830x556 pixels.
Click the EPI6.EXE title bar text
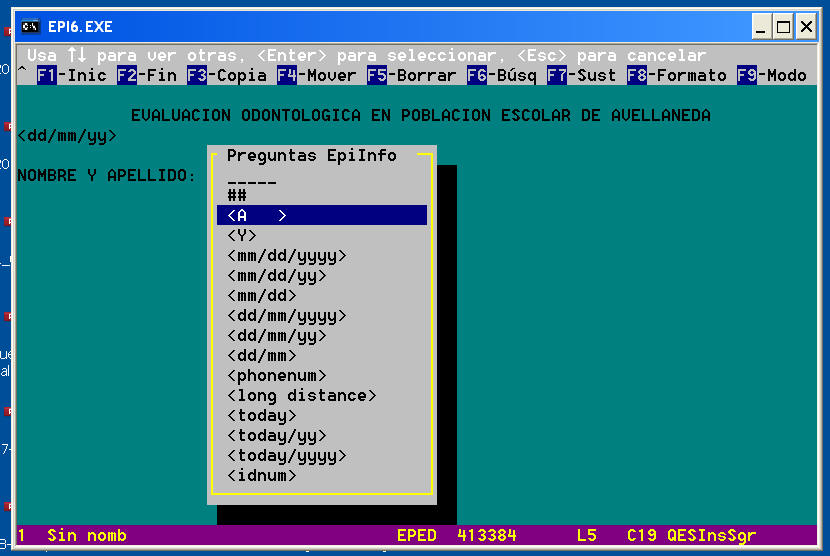tap(80, 26)
